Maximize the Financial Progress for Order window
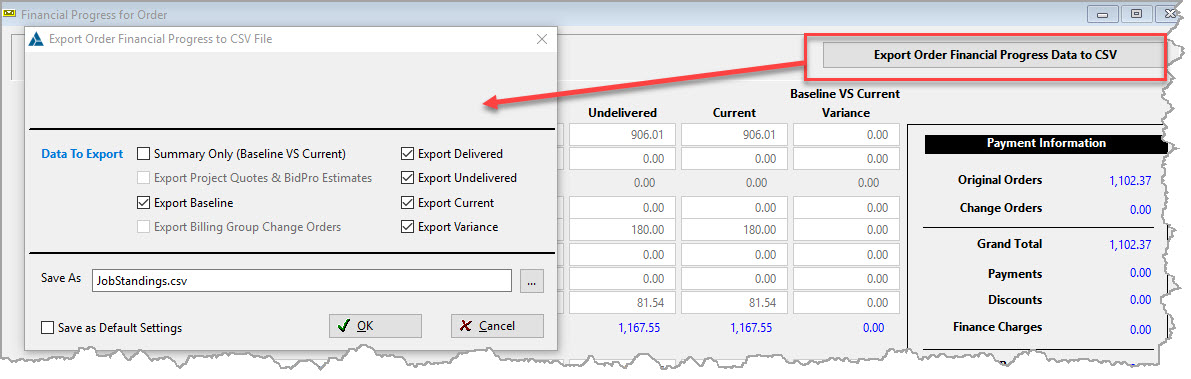The height and width of the screenshot is (379, 1191). pos(1137,14)
